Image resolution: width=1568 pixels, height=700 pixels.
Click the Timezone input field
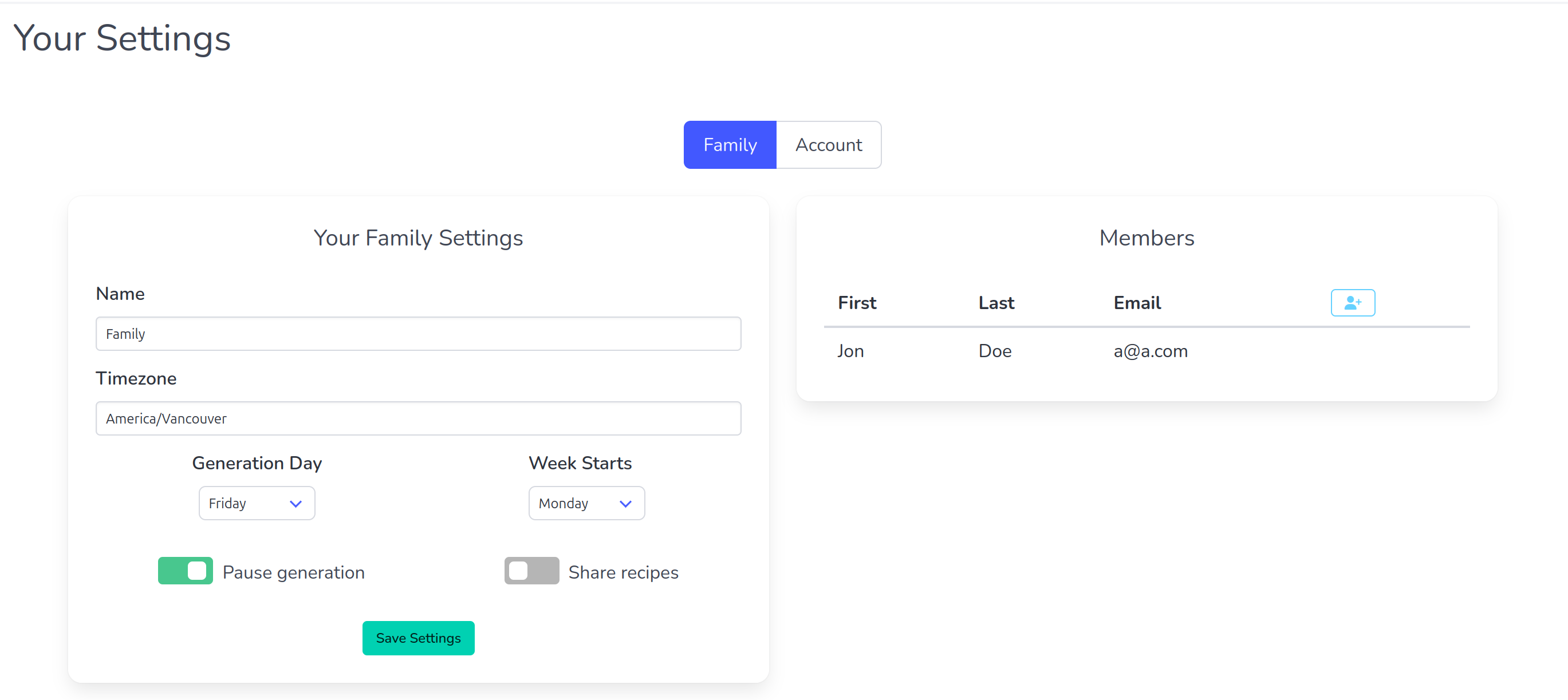(418, 418)
